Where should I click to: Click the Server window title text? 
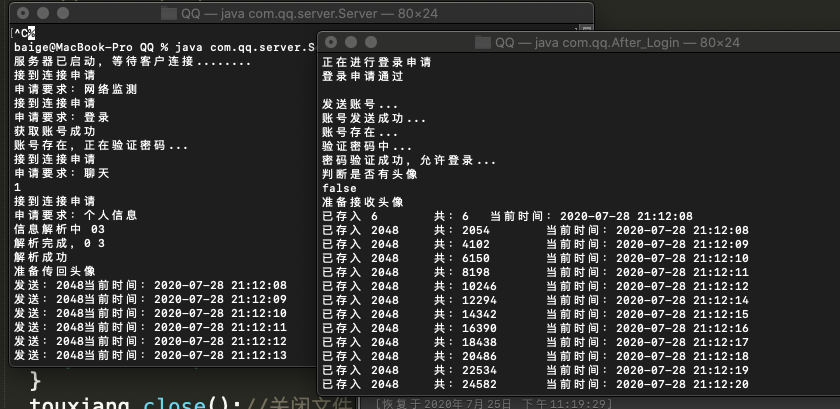309,13
